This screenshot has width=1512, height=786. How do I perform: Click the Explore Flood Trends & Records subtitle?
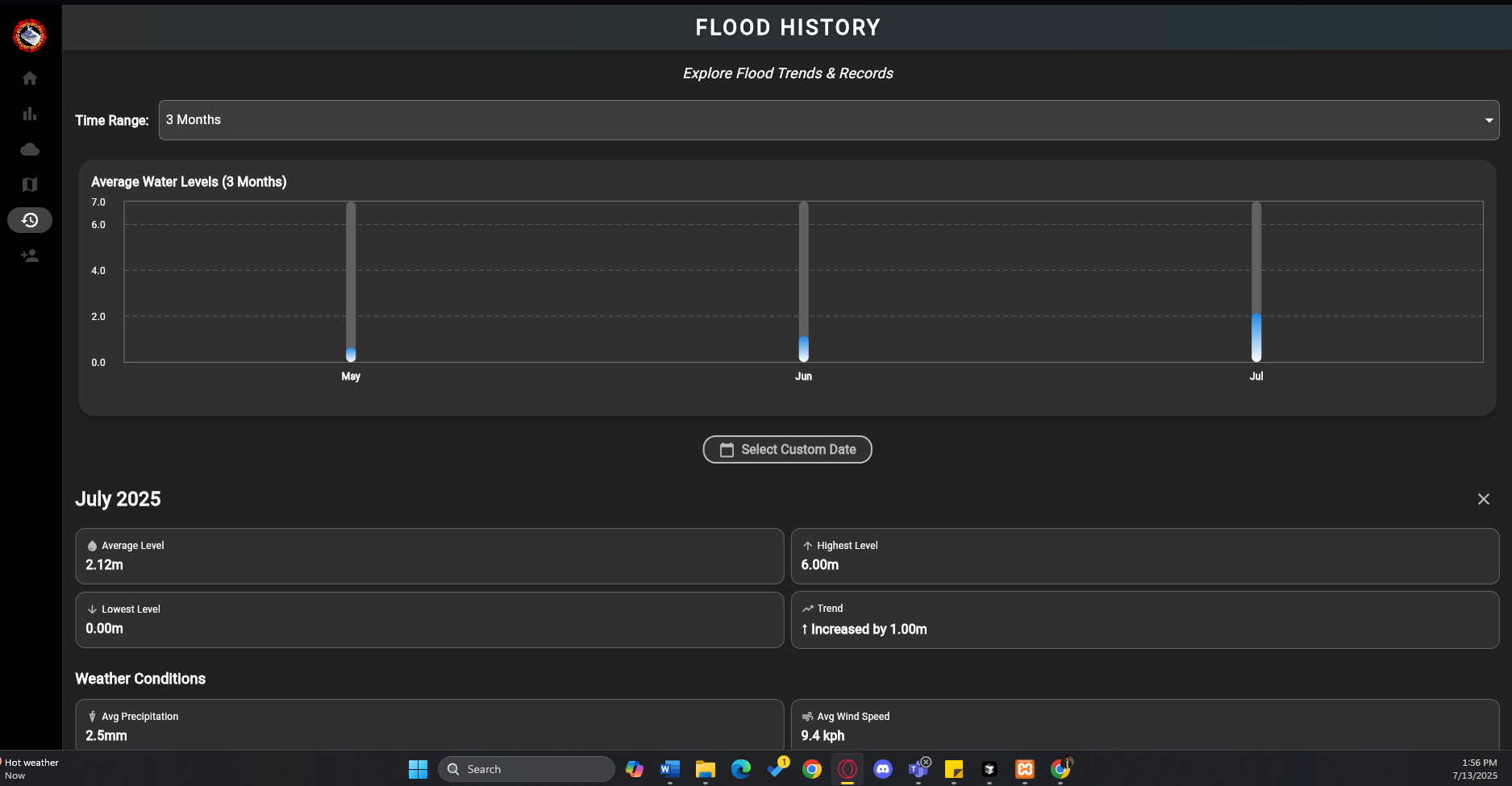[x=788, y=73]
